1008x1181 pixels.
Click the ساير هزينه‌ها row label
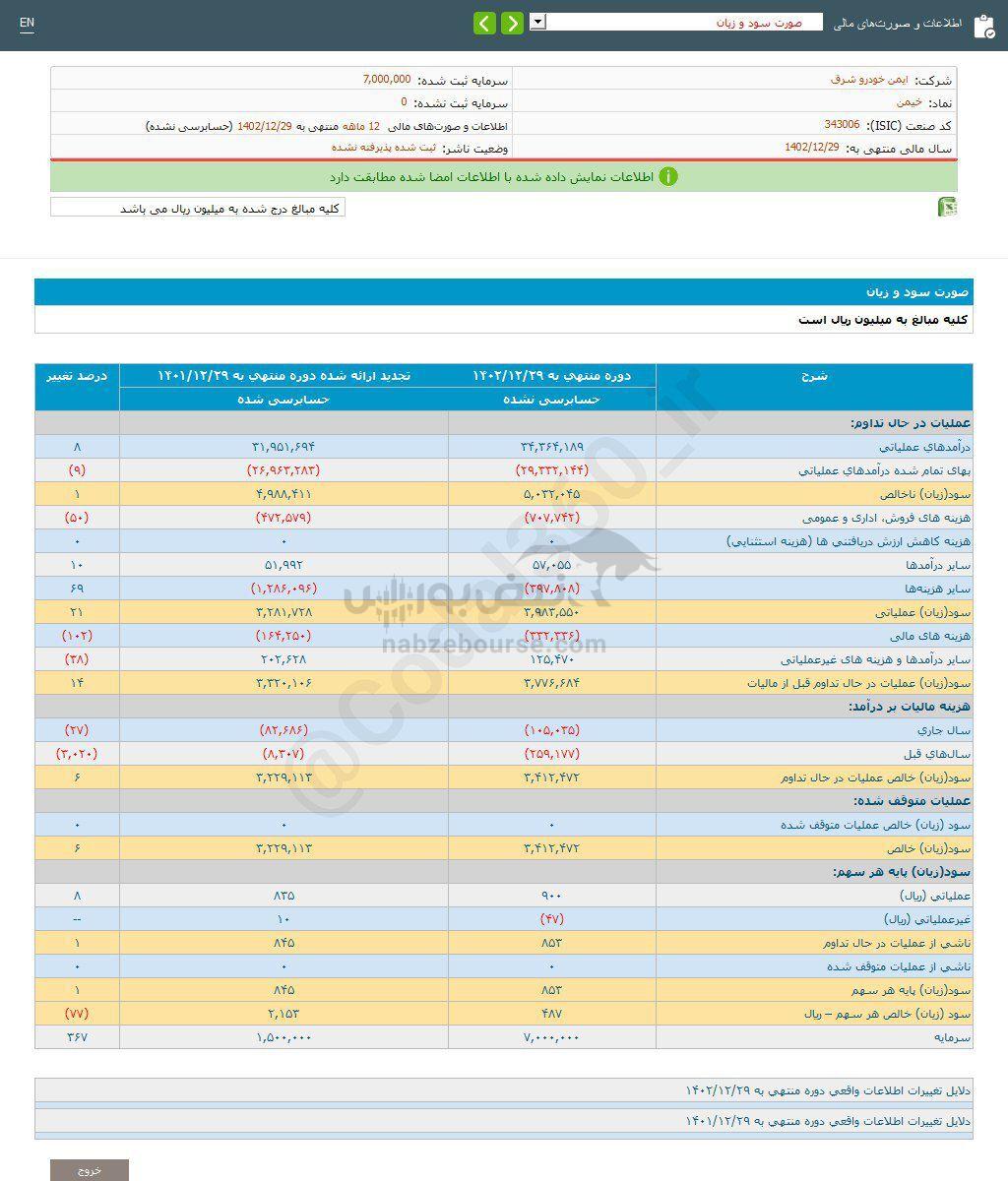pyautogui.click(x=939, y=589)
